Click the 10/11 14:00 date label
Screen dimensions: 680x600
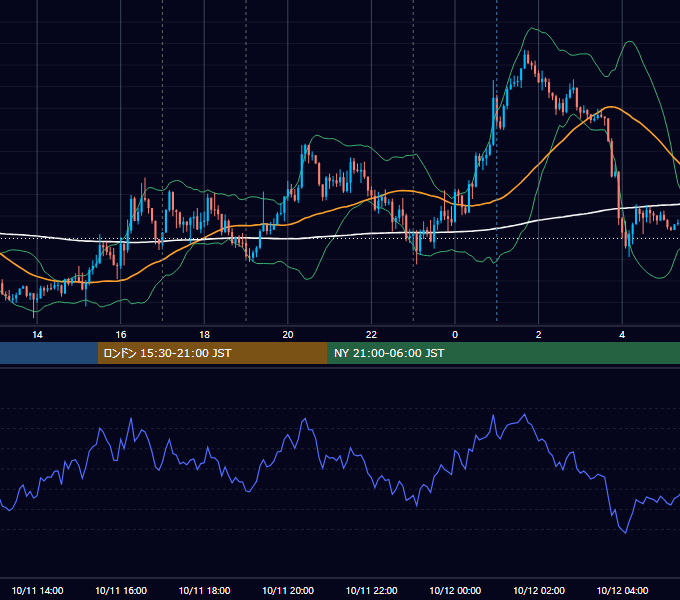pos(37,590)
